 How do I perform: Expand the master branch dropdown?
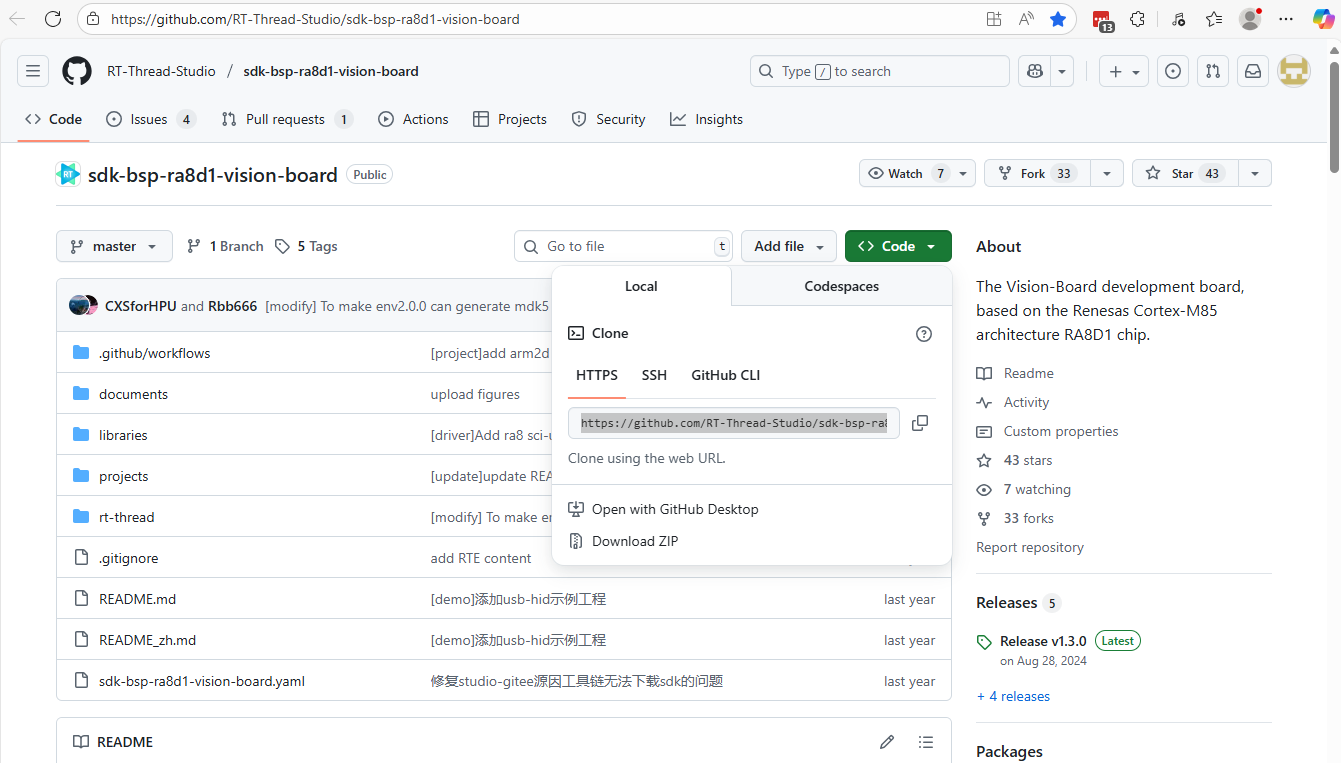(114, 246)
